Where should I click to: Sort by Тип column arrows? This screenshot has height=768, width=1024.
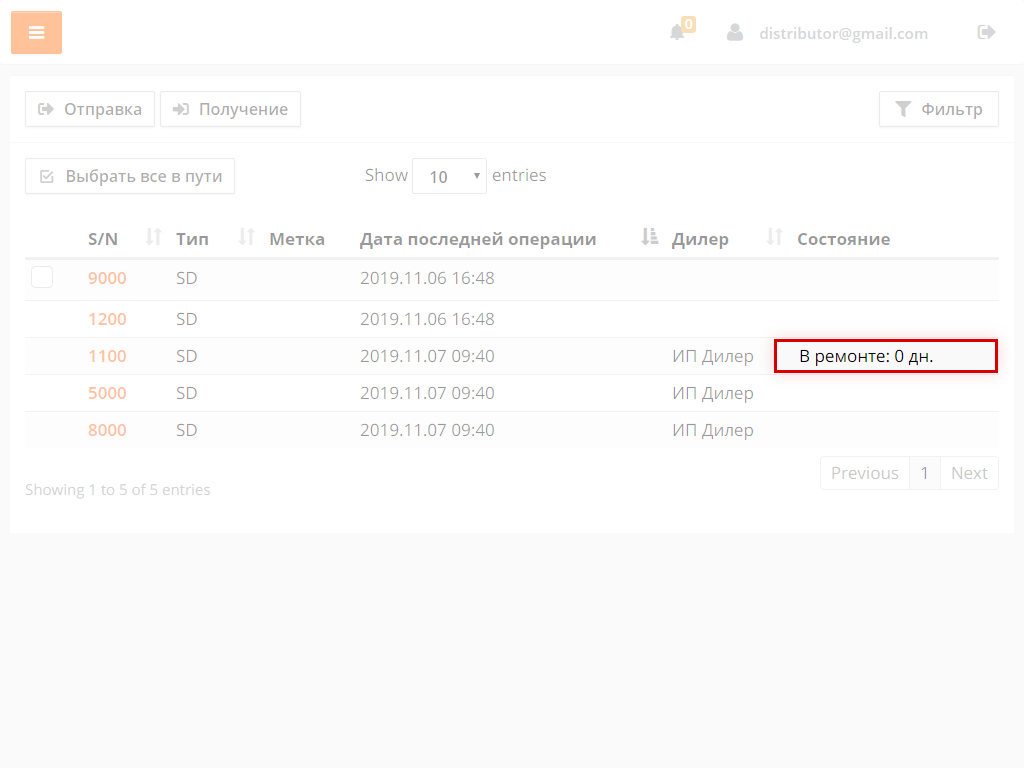pos(247,237)
